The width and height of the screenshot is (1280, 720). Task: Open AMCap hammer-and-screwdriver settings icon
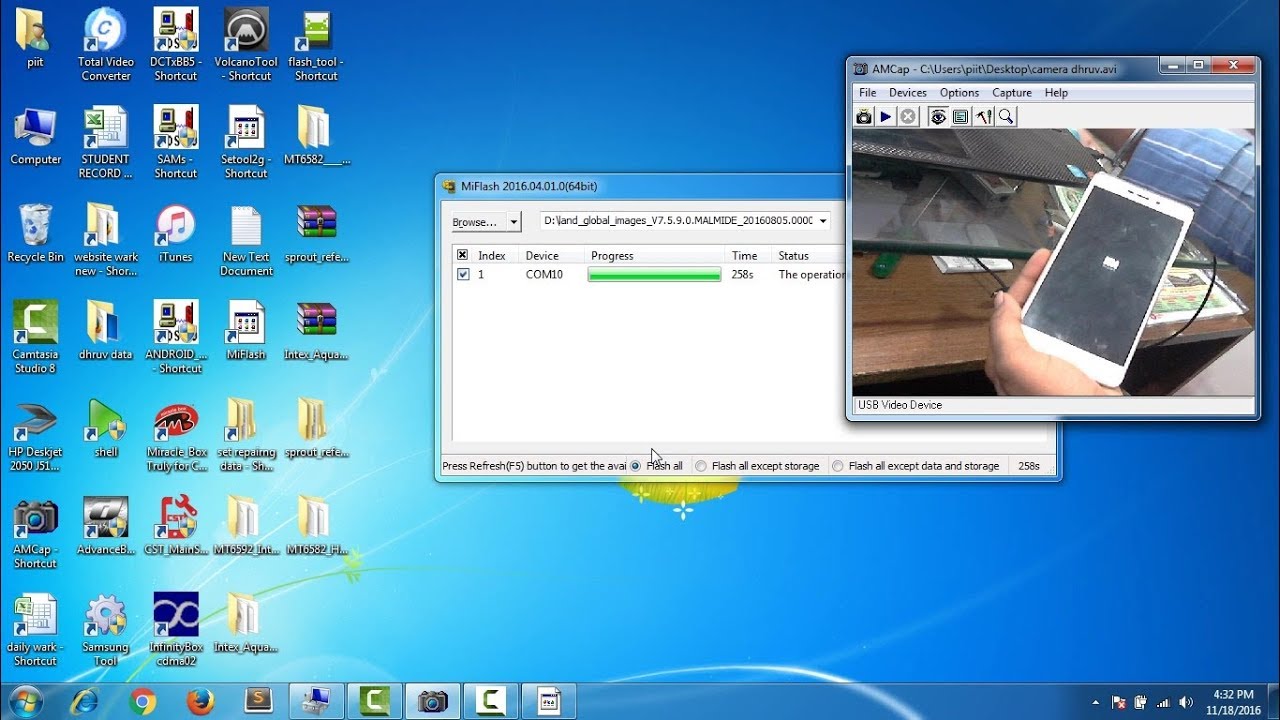[984, 117]
